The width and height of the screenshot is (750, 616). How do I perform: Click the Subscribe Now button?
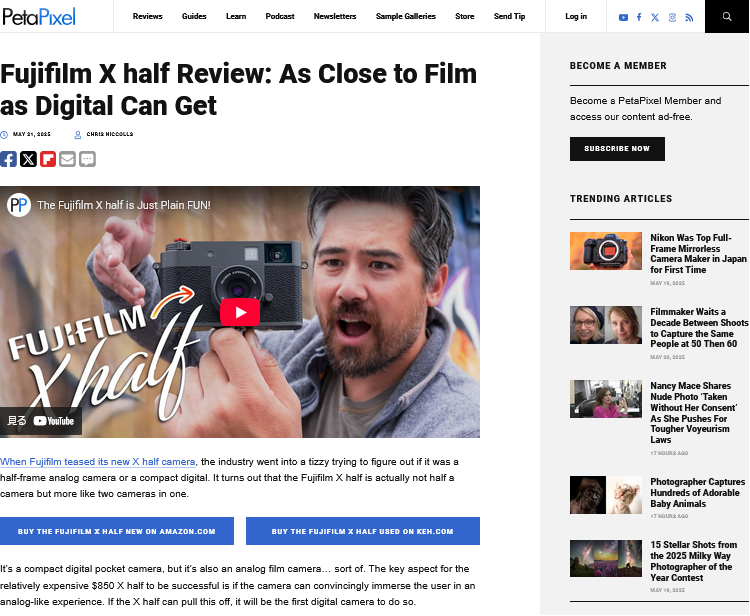coord(617,149)
